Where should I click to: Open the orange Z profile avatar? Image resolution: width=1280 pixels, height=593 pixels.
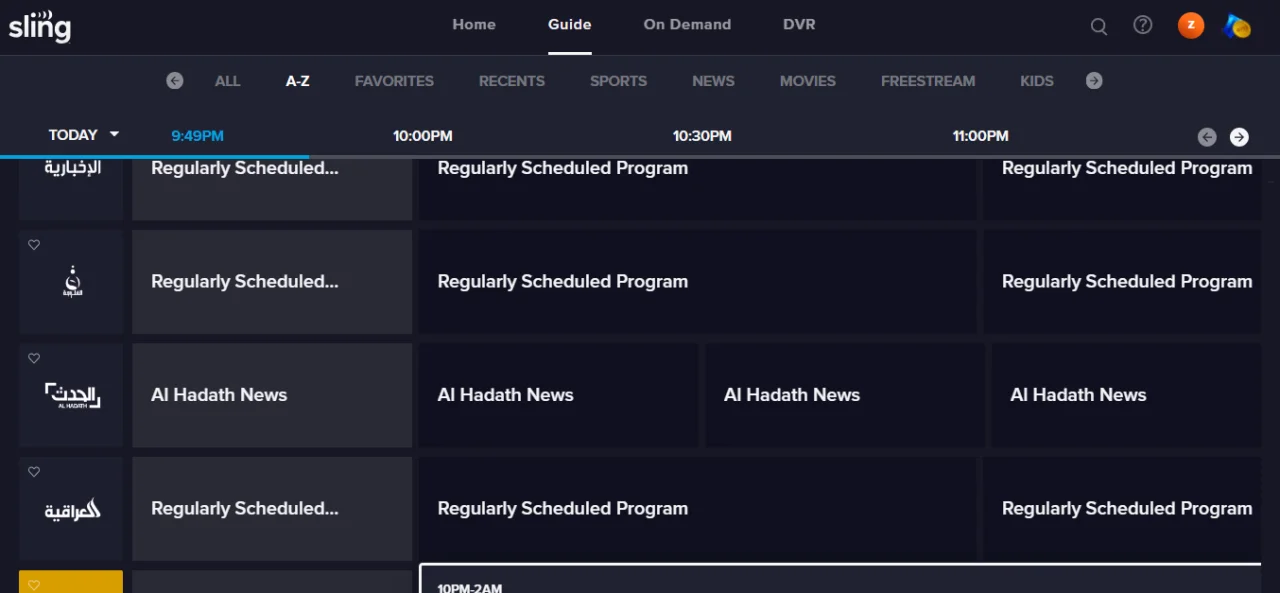[1191, 25]
